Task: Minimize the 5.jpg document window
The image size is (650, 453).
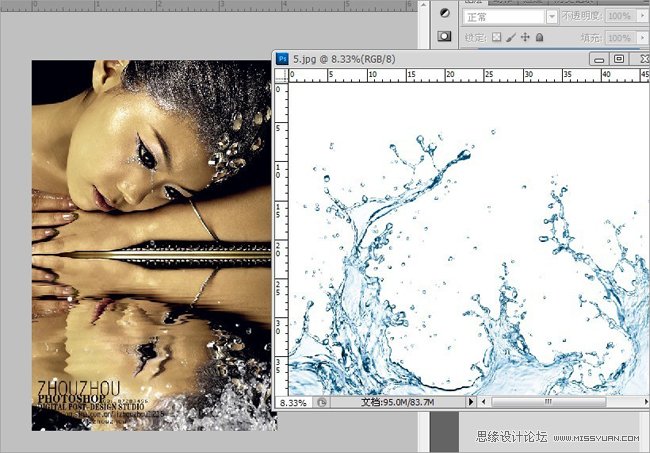Action: click(599, 59)
